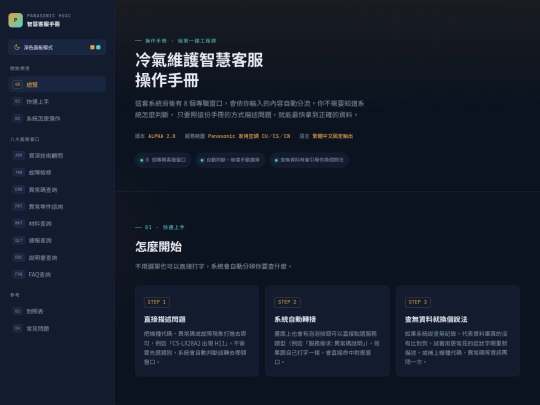Click the 02 badge beside 系統怎麼運作
The width and height of the screenshot is (540, 405).
coord(18,118)
